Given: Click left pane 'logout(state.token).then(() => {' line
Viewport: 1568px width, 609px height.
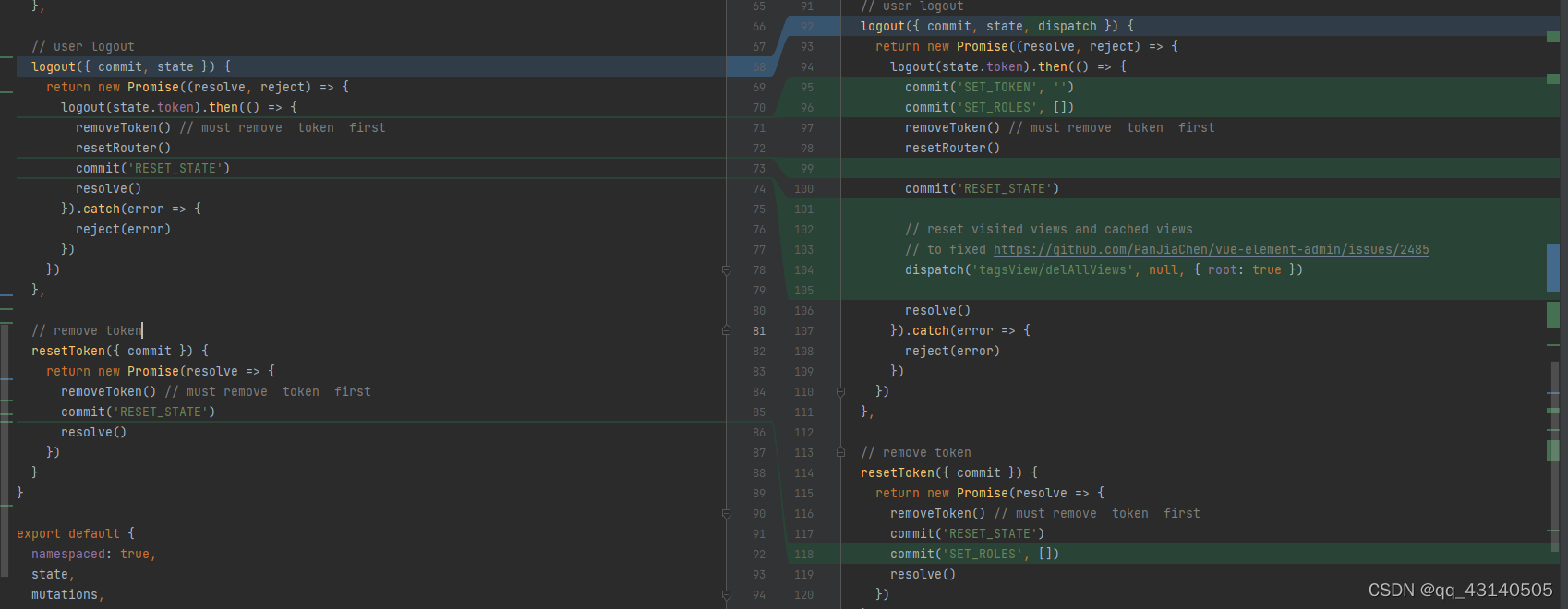Looking at the screenshot, I should tap(179, 107).
